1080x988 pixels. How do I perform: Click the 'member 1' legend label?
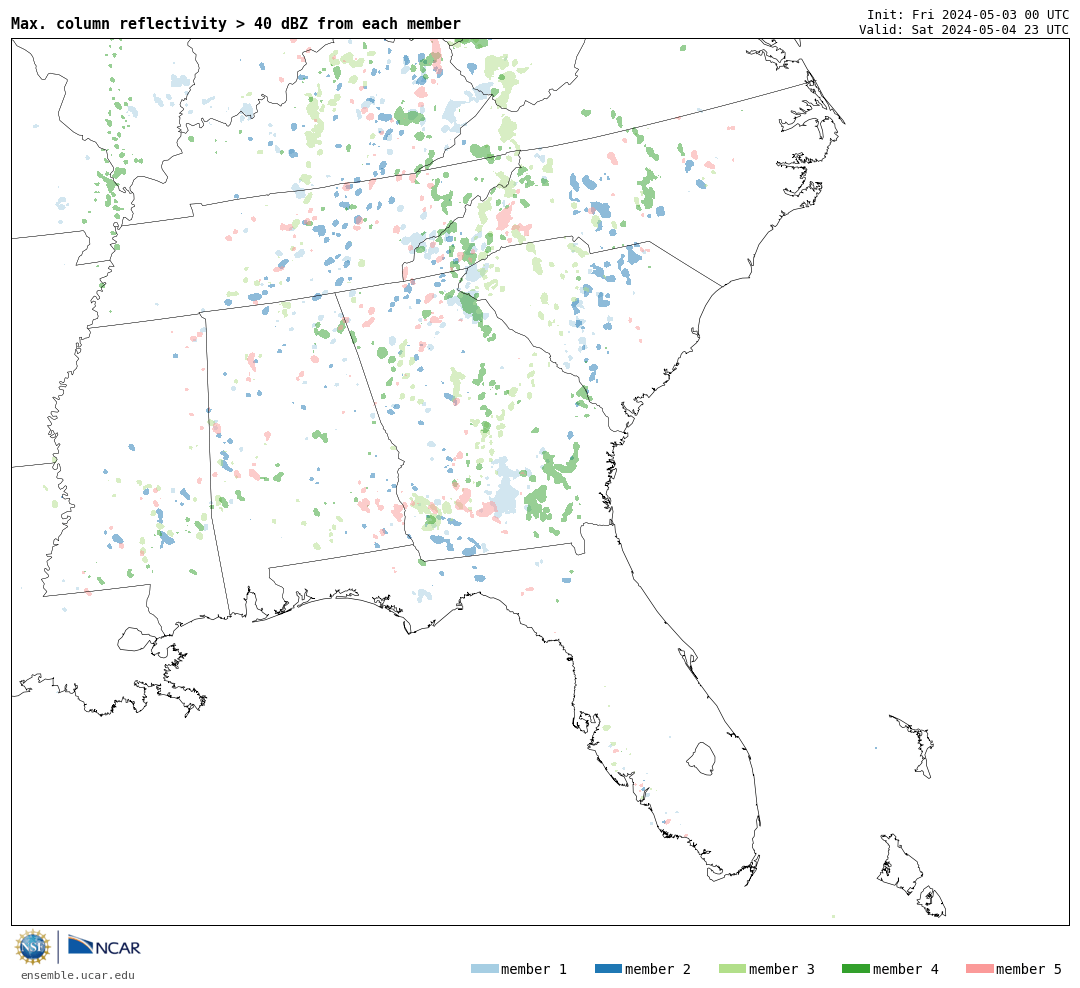point(534,969)
